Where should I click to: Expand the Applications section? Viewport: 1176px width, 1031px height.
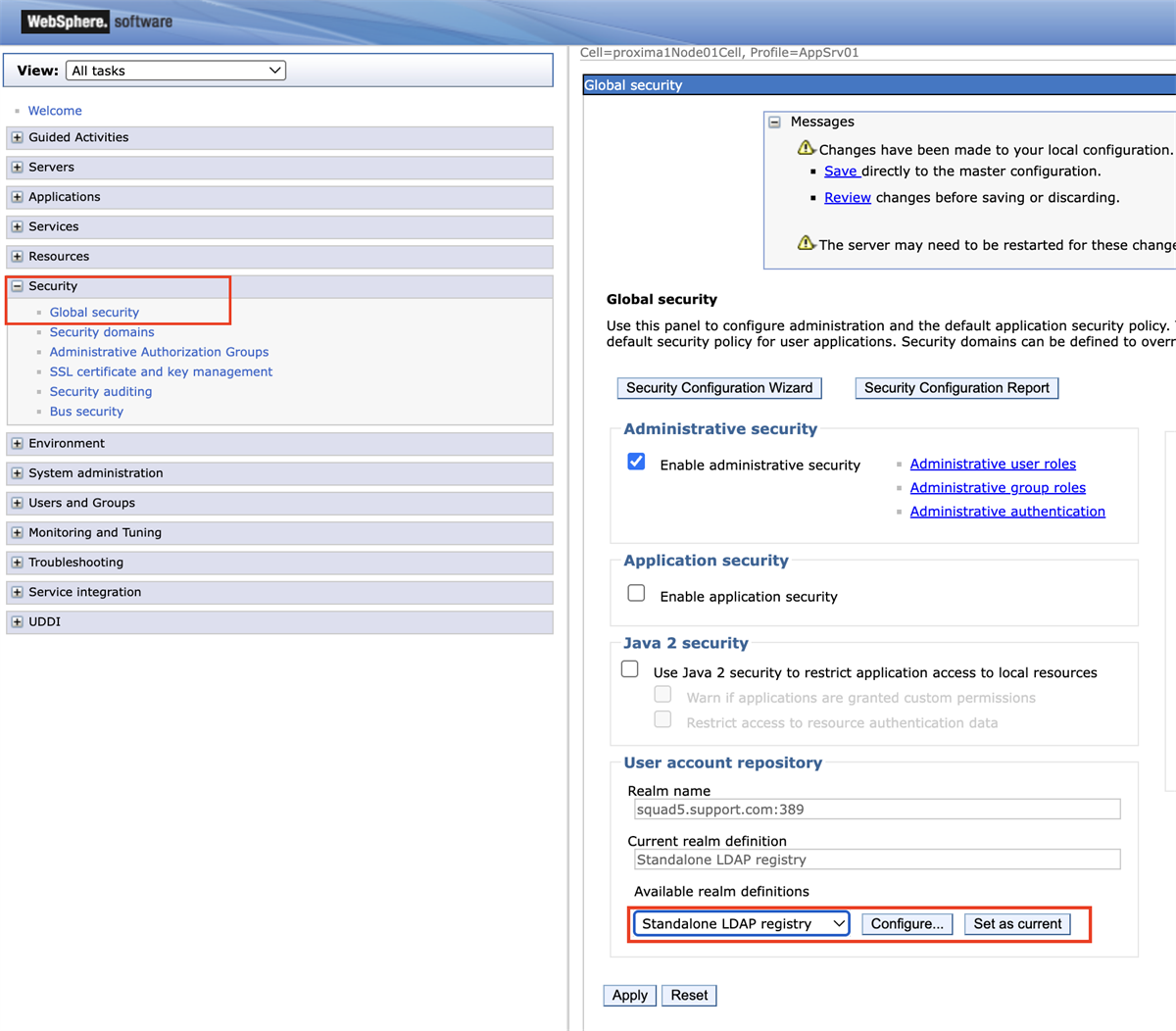[x=17, y=196]
